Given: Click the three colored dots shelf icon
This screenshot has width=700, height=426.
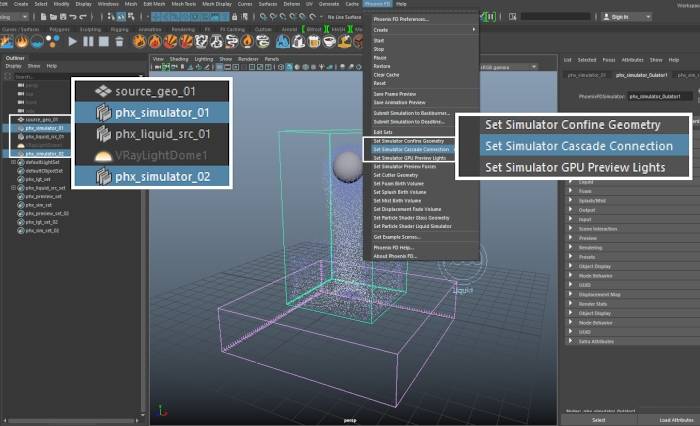Looking at the screenshot, I should pyautogui.click(x=53, y=42).
